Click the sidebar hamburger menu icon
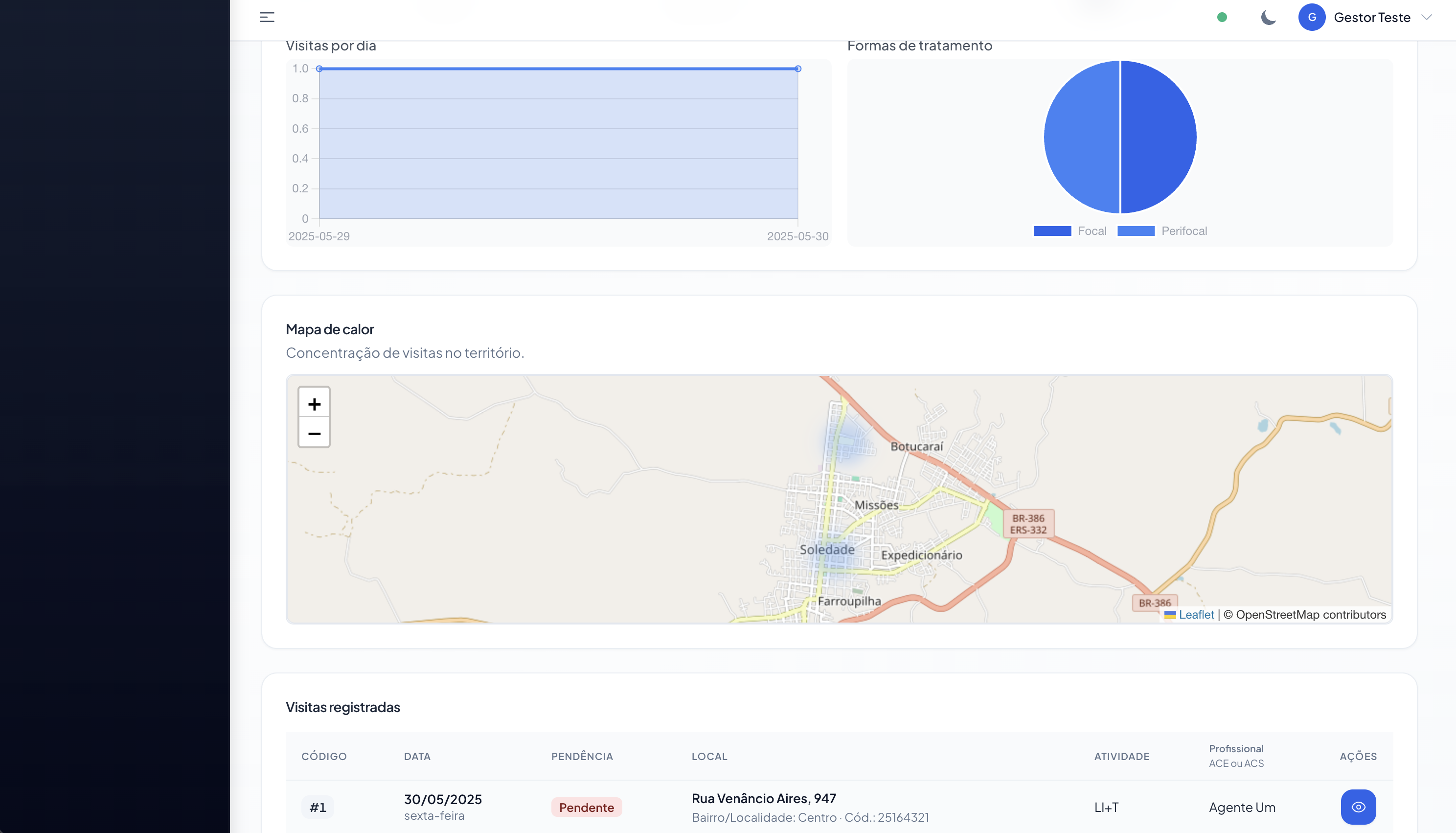Screen dimensions: 1456x833 coord(267,17)
